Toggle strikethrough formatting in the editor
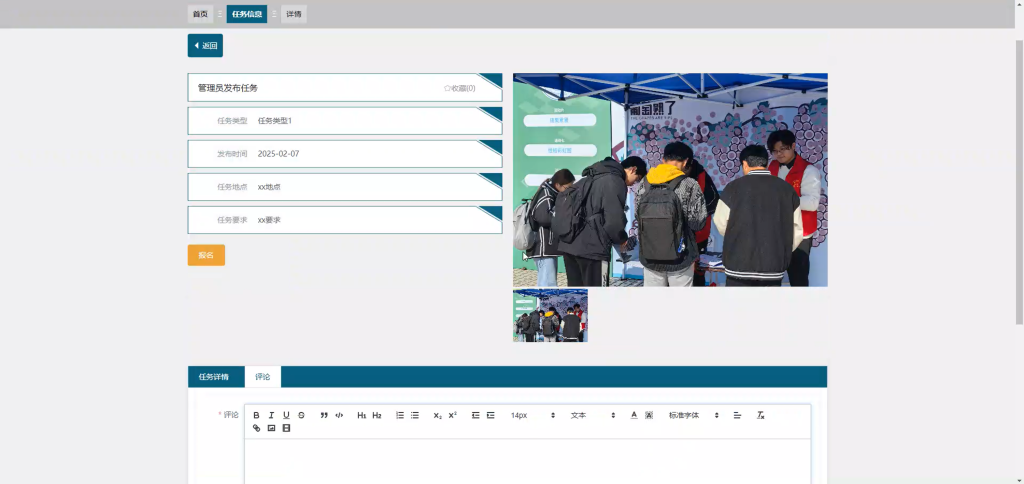The width and height of the screenshot is (1024, 484). (301, 415)
